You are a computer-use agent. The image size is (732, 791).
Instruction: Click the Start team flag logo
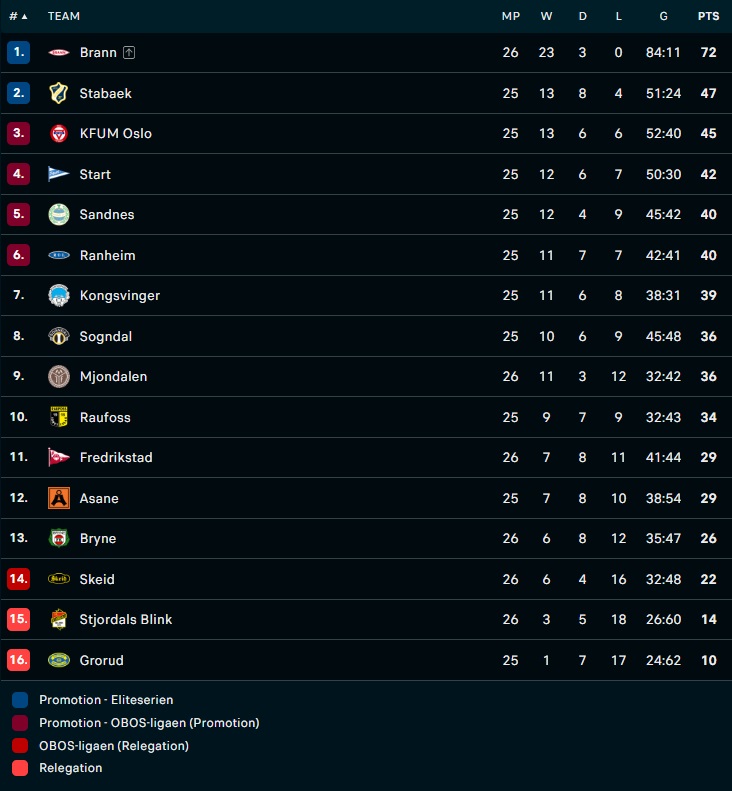(x=59, y=174)
